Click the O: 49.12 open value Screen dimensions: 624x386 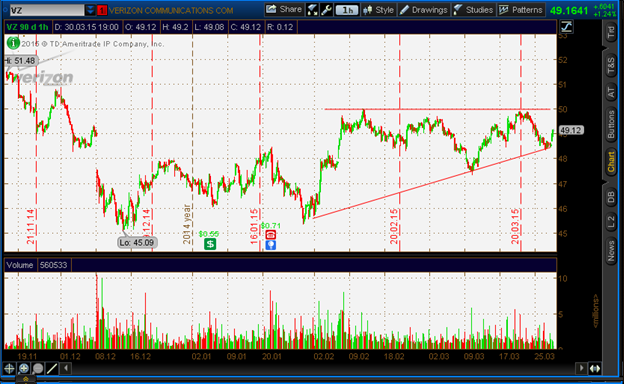pos(140,27)
